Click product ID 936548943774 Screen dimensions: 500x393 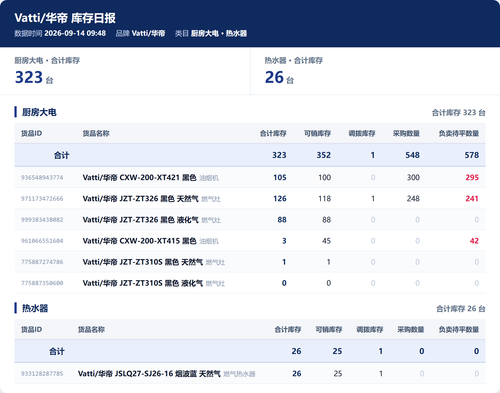tap(42, 177)
